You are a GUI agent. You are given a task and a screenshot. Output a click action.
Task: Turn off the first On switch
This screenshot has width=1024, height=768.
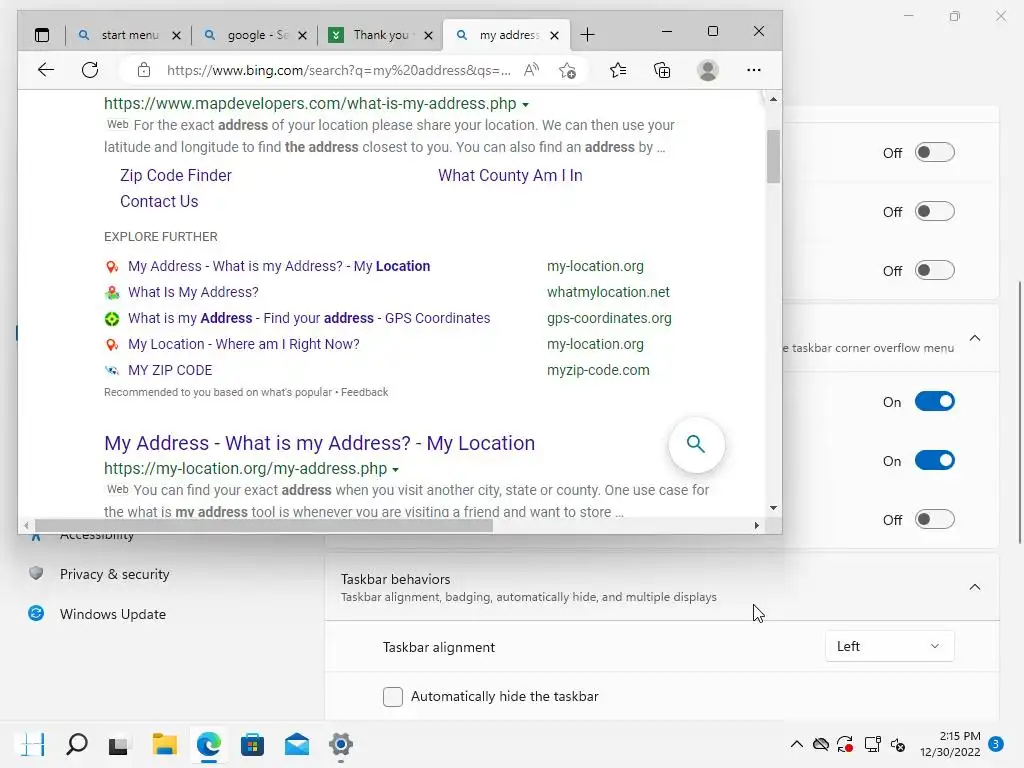coord(935,401)
